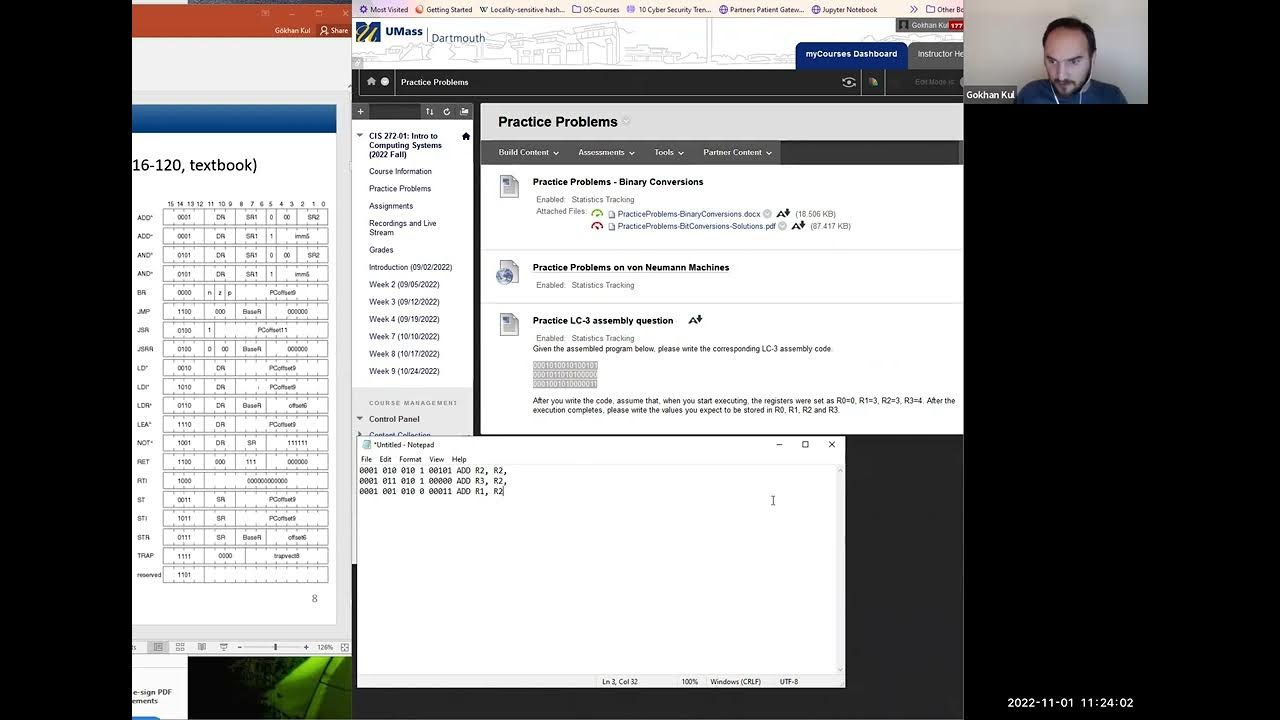
Task: Download alternative formats for BinaryConversions.docx
Action: point(783,213)
